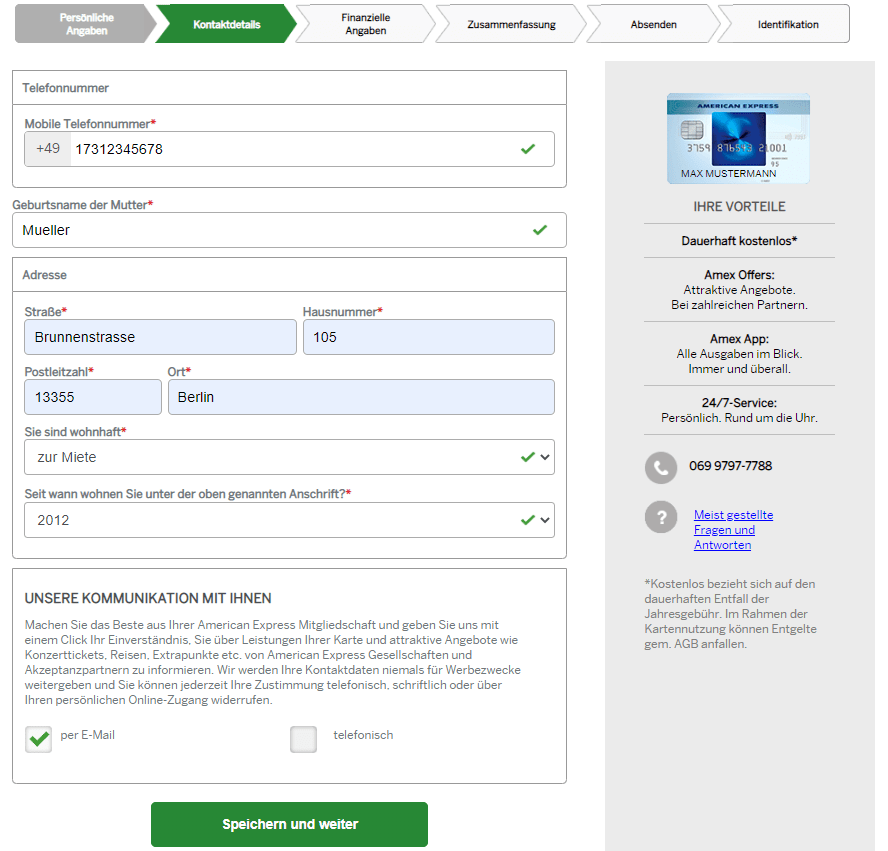The width and height of the screenshot is (888, 851).
Task: Click the Amex App: heading
Action: click(x=739, y=339)
